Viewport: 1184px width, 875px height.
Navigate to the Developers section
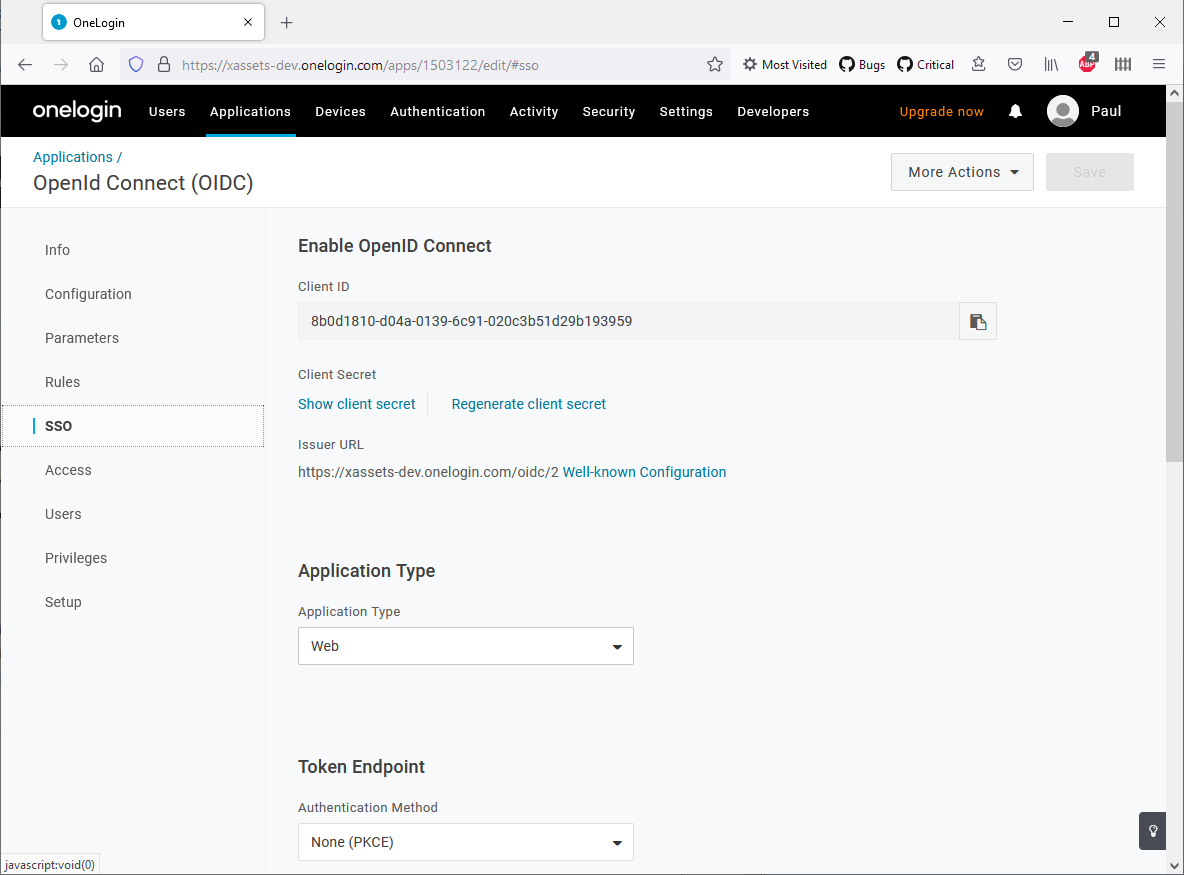tap(773, 111)
